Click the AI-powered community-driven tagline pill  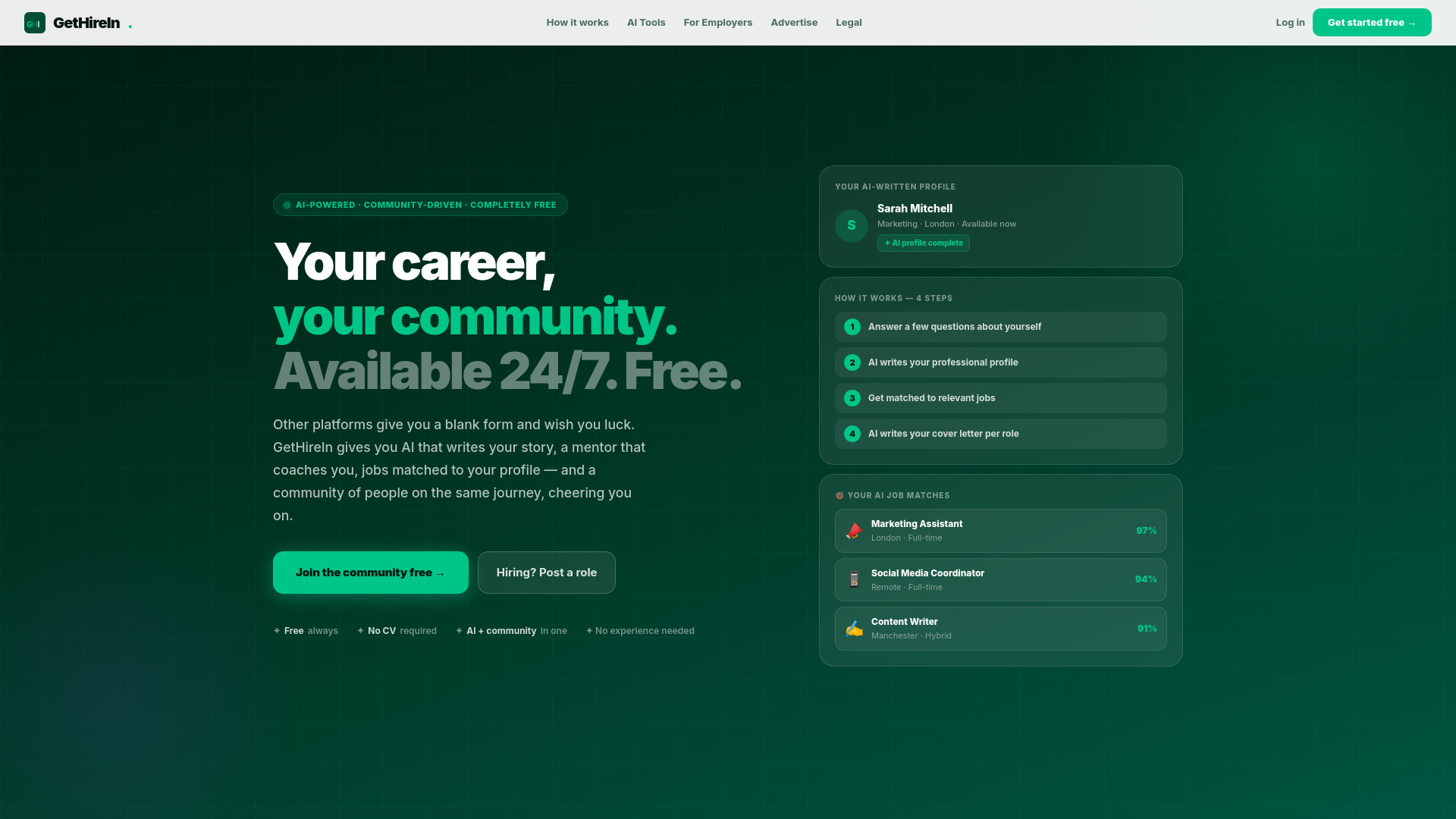(x=420, y=205)
